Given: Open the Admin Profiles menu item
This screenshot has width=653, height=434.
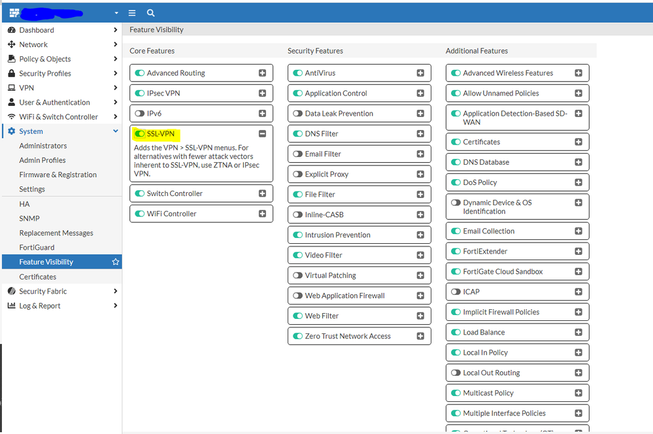Looking at the screenshot, I should 42,160.
